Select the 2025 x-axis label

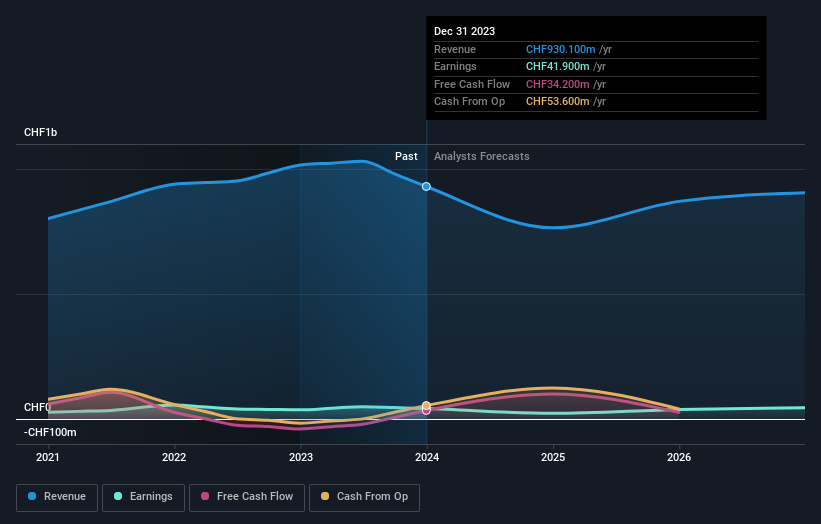553,457
